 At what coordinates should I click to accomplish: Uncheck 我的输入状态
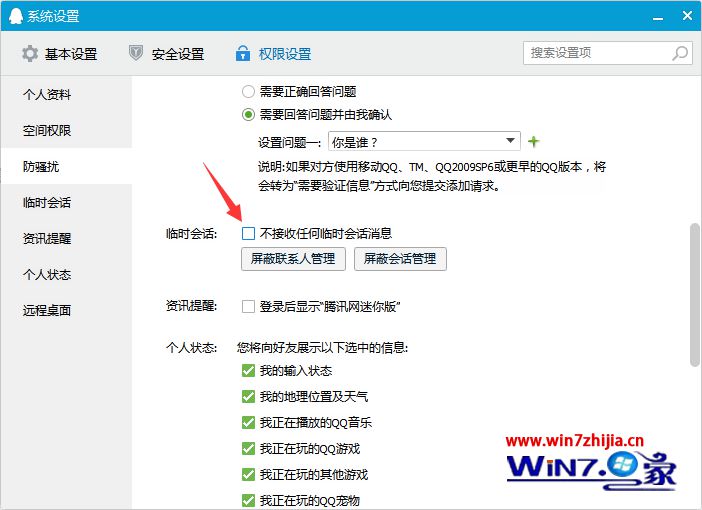[x=248, y=371]
